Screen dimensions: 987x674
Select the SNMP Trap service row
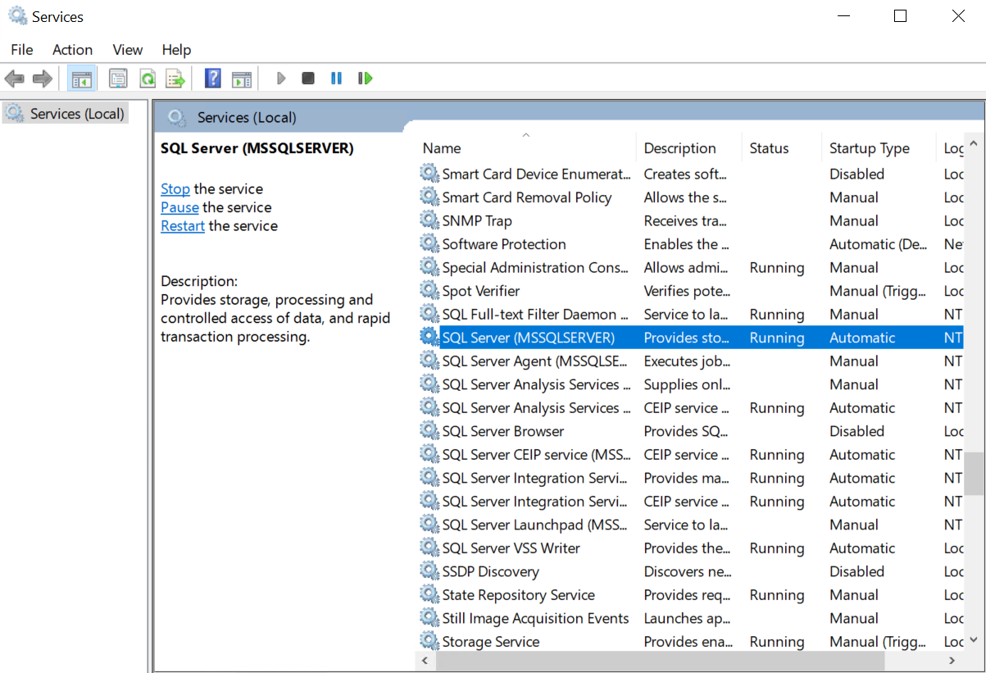[x=691, y=220]
